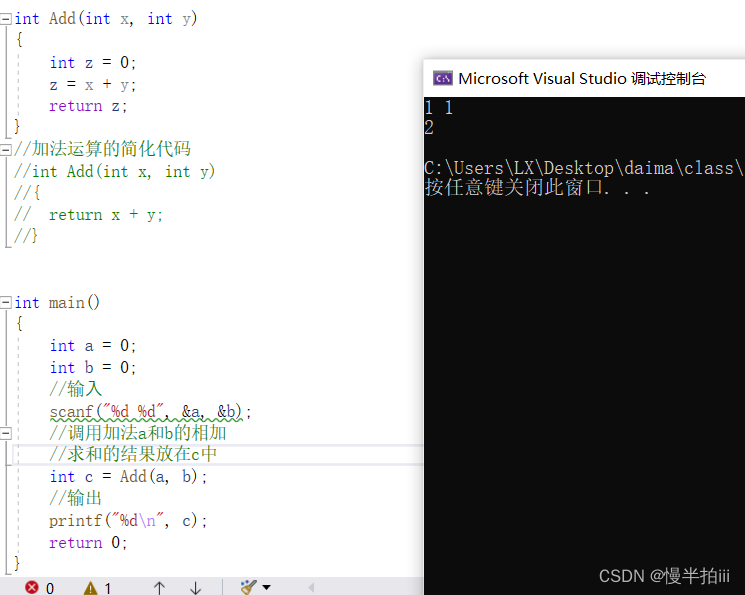Click the scanf line with warning squiggle
The height and width of the screenshot is (595, 745).
[x=150, y=412]
